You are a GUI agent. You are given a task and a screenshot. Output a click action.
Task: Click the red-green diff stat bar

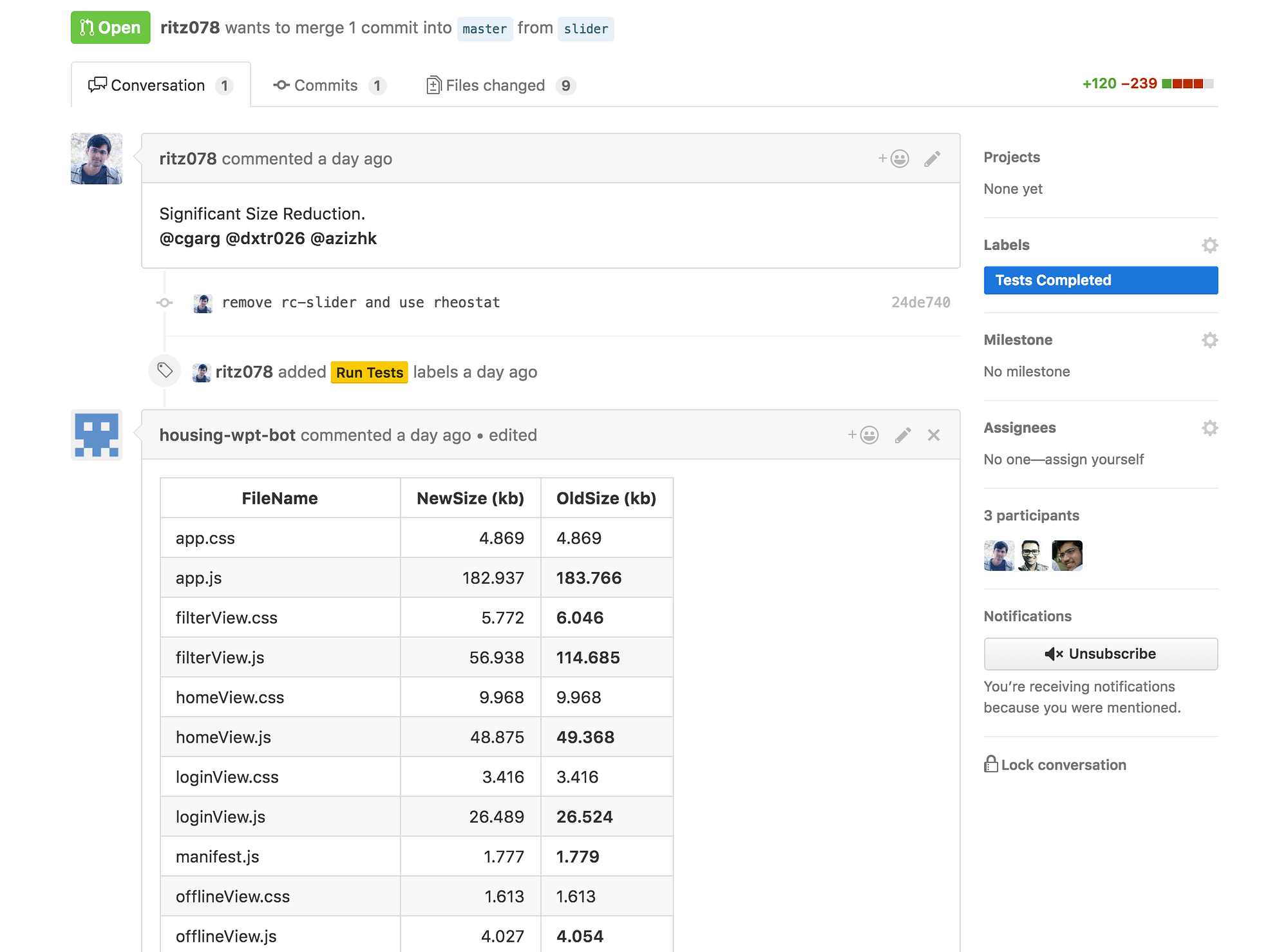tap(1187, 83)
